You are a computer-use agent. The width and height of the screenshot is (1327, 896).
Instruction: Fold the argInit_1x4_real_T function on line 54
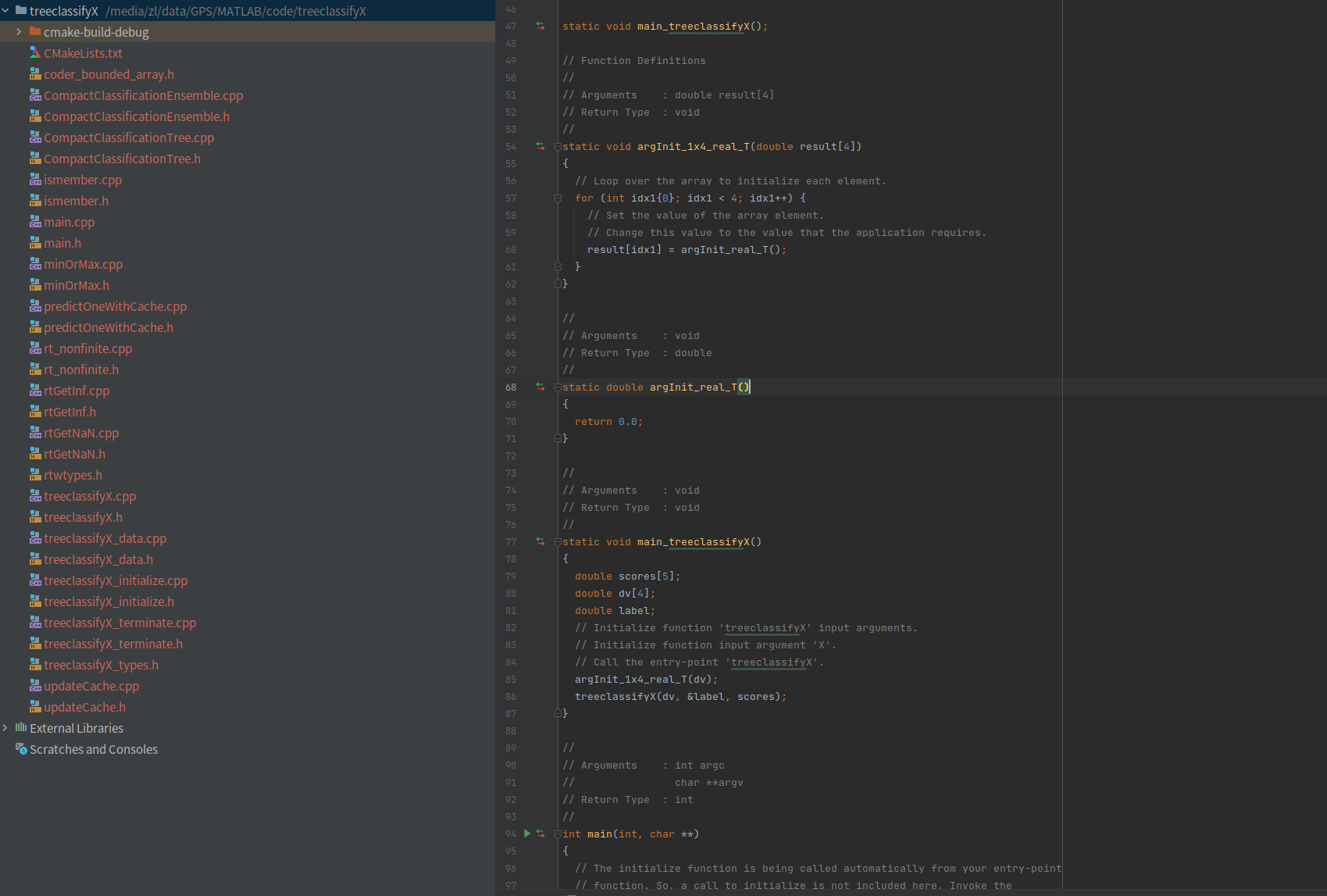click(558, 146)
